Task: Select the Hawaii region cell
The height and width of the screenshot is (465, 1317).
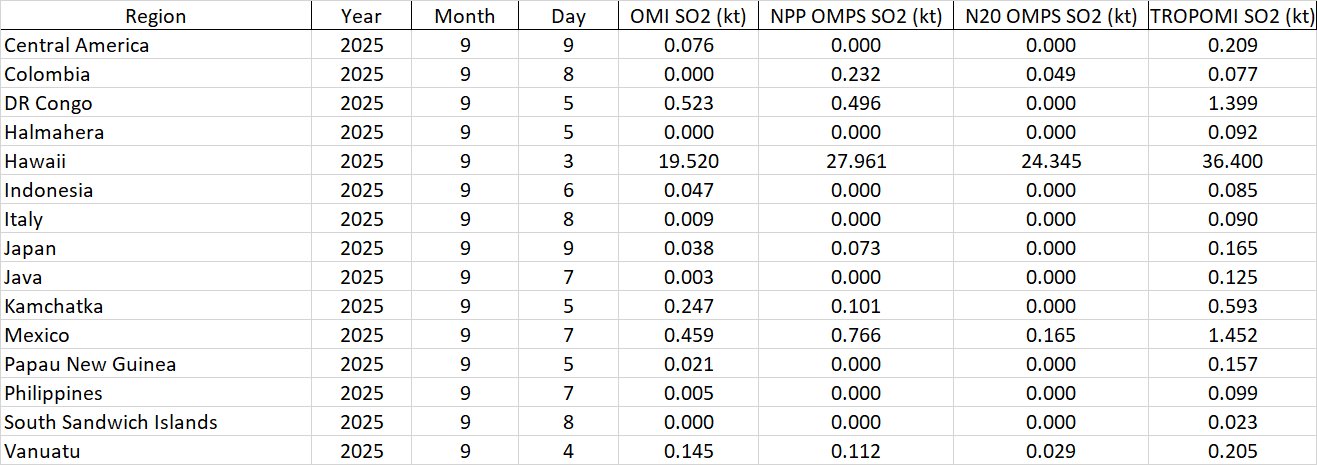Action: [36, 161]
